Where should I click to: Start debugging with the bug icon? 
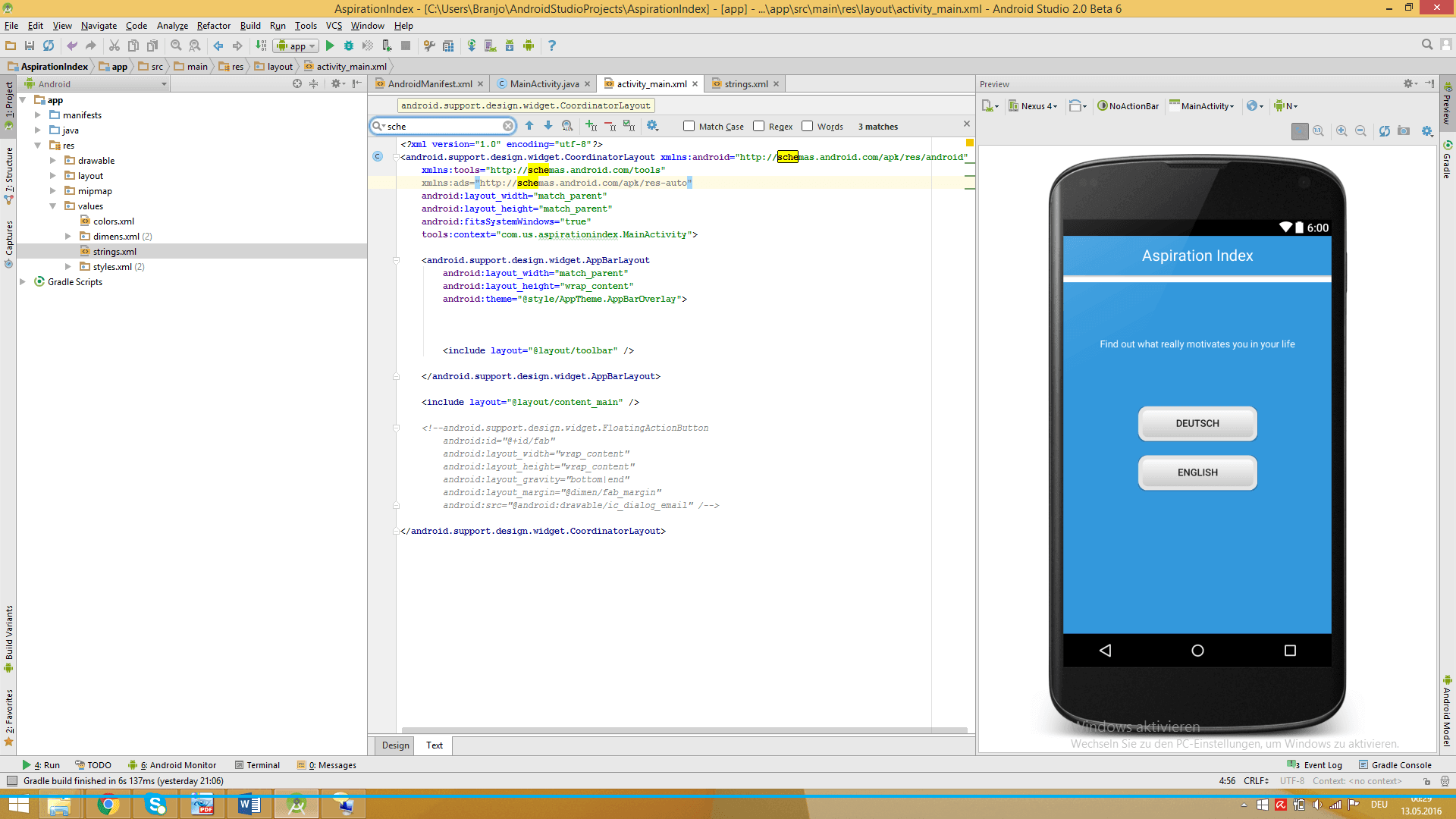tap(349, 45)
